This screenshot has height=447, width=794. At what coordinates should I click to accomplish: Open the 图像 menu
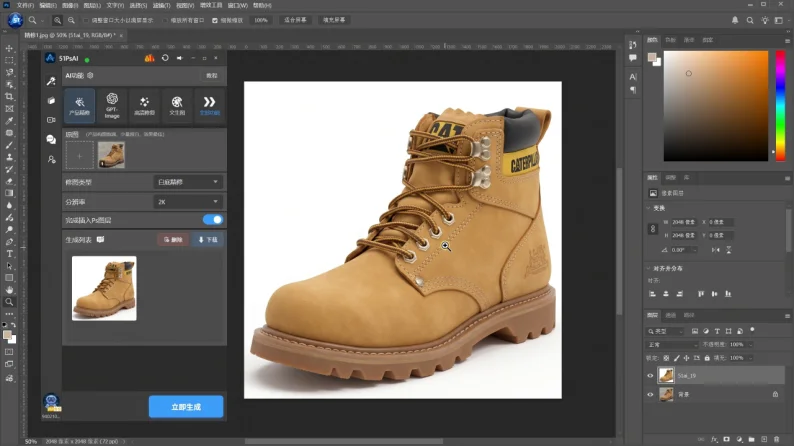point(70,5)
